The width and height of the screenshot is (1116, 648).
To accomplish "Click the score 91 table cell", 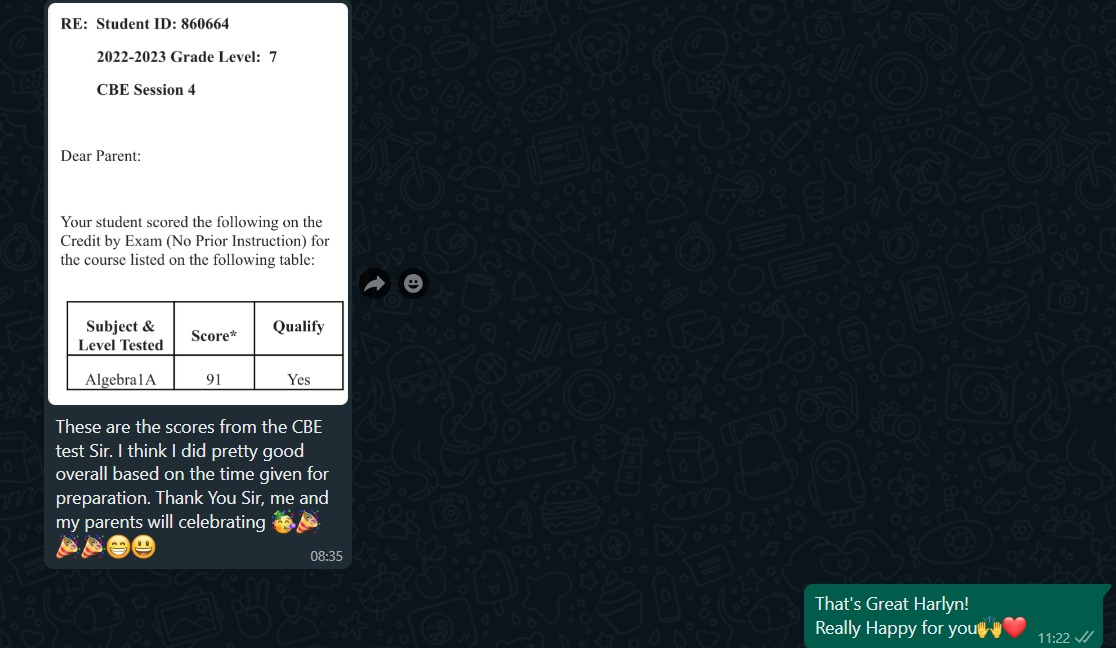I will tap(214, 372).
